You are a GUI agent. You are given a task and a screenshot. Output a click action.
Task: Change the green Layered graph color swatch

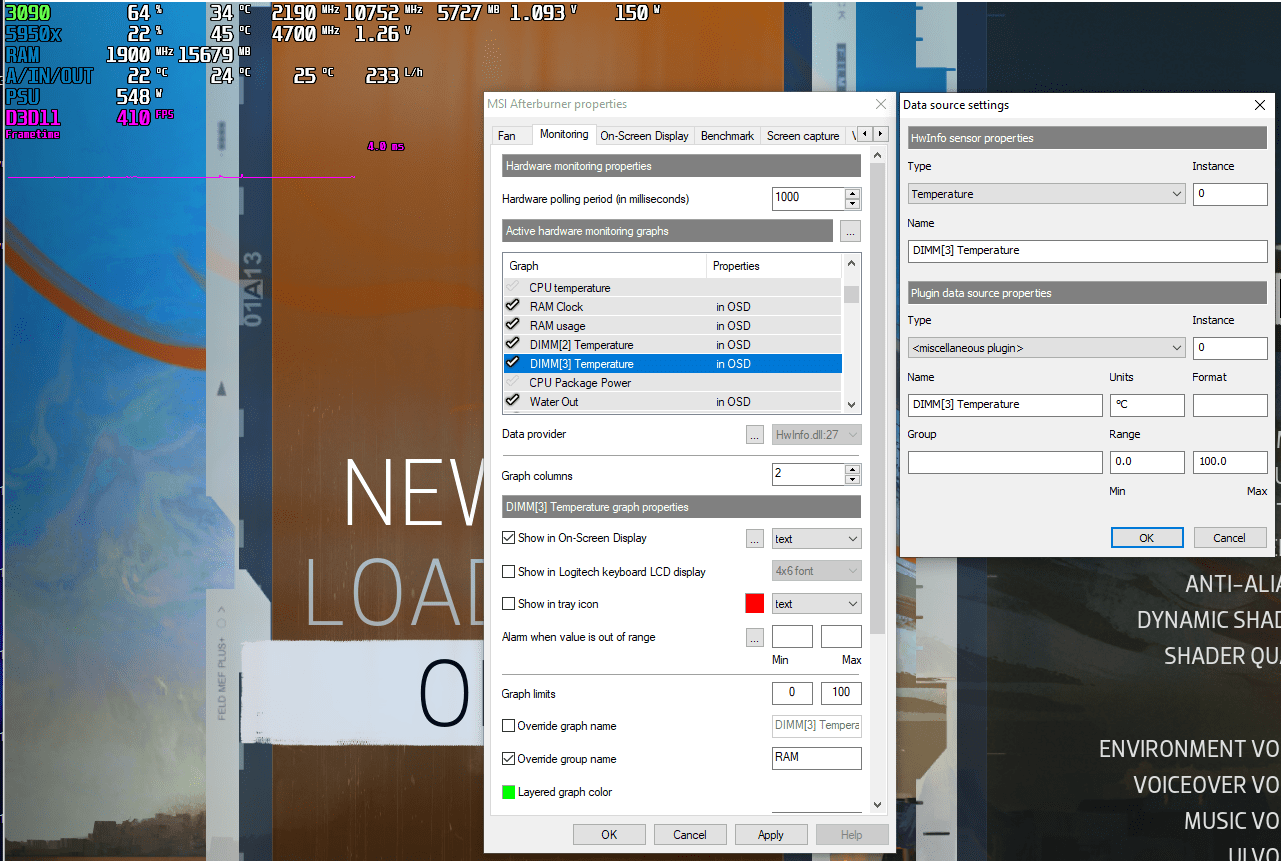coord(509,792)
